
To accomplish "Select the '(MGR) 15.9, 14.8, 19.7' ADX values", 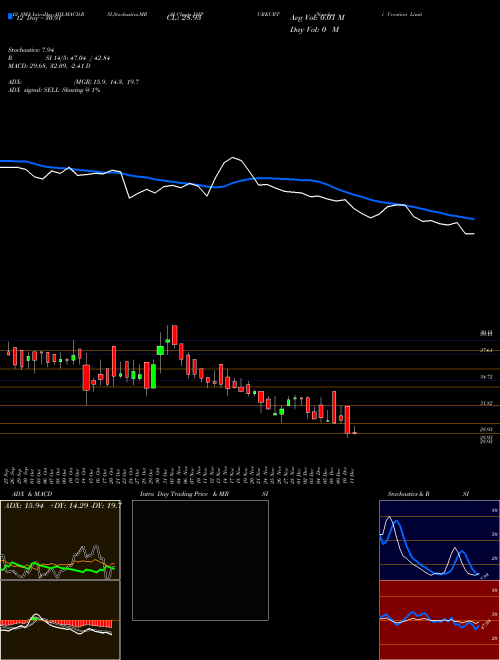I will [x=106, y=82].
